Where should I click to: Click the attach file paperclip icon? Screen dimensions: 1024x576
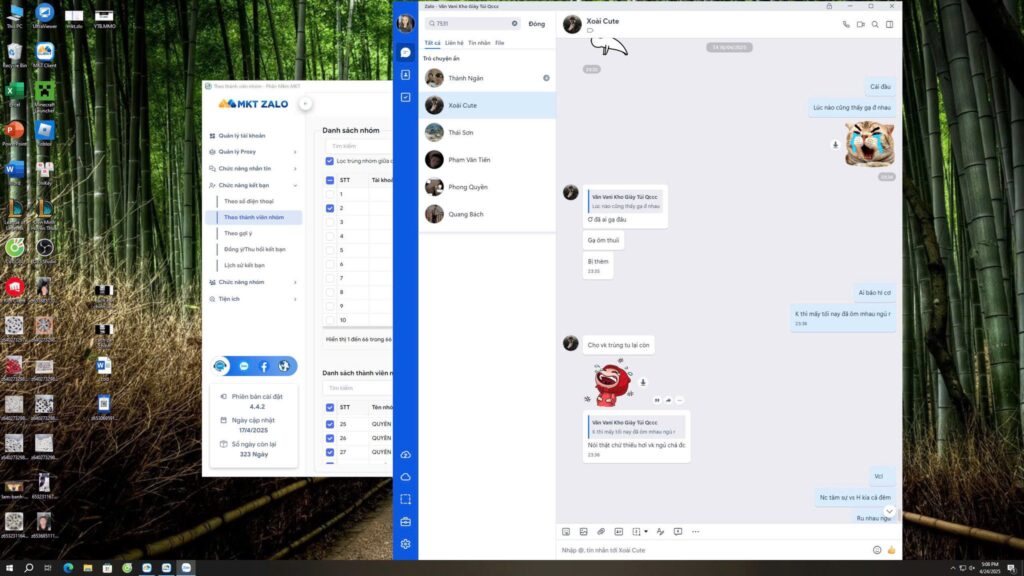pos(601,531)
